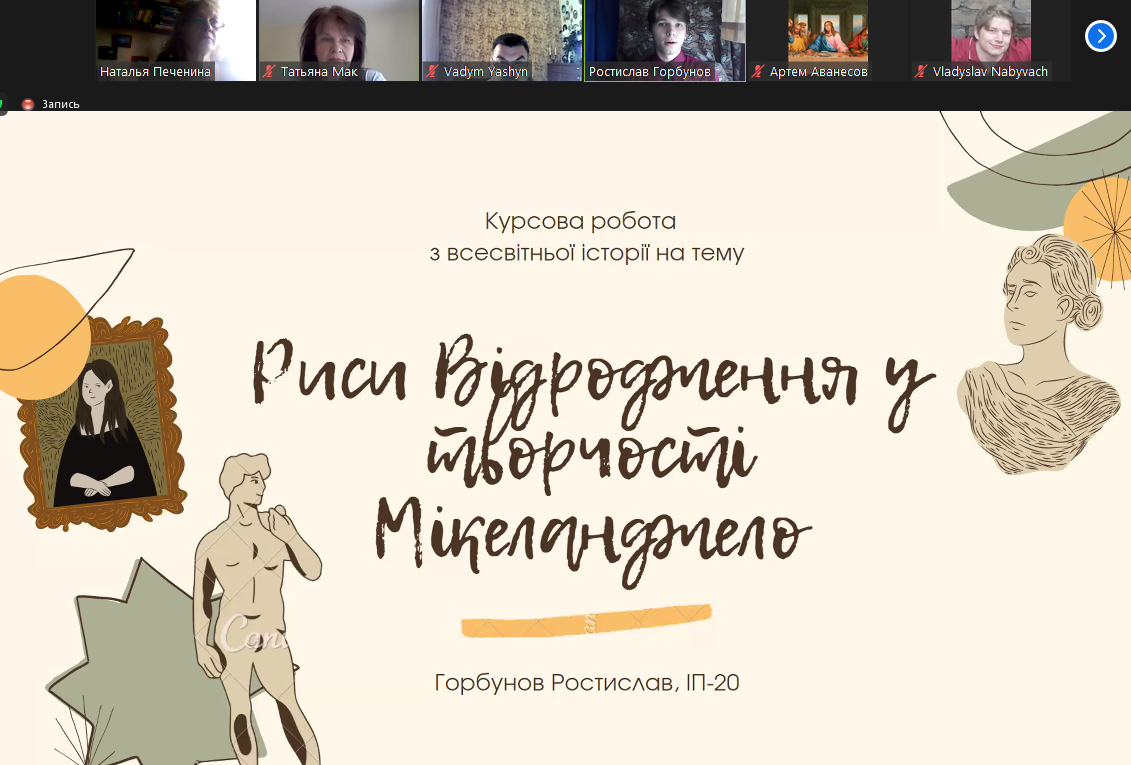1131x765 pixels.
Task: Click Vadym Yashyn's video tile
Action: (x=501, y=35)
